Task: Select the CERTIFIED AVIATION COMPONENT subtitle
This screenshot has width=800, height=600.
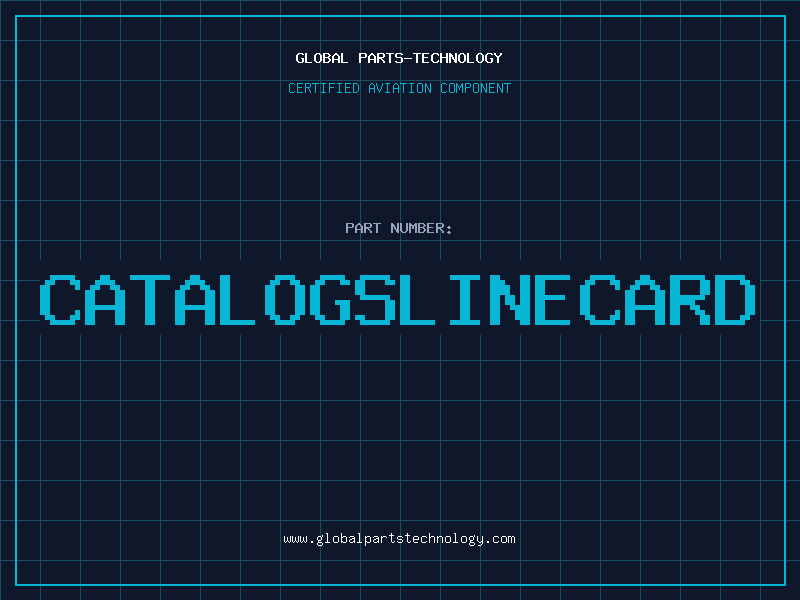Action: pyautogui.click(x=399, y=88)
